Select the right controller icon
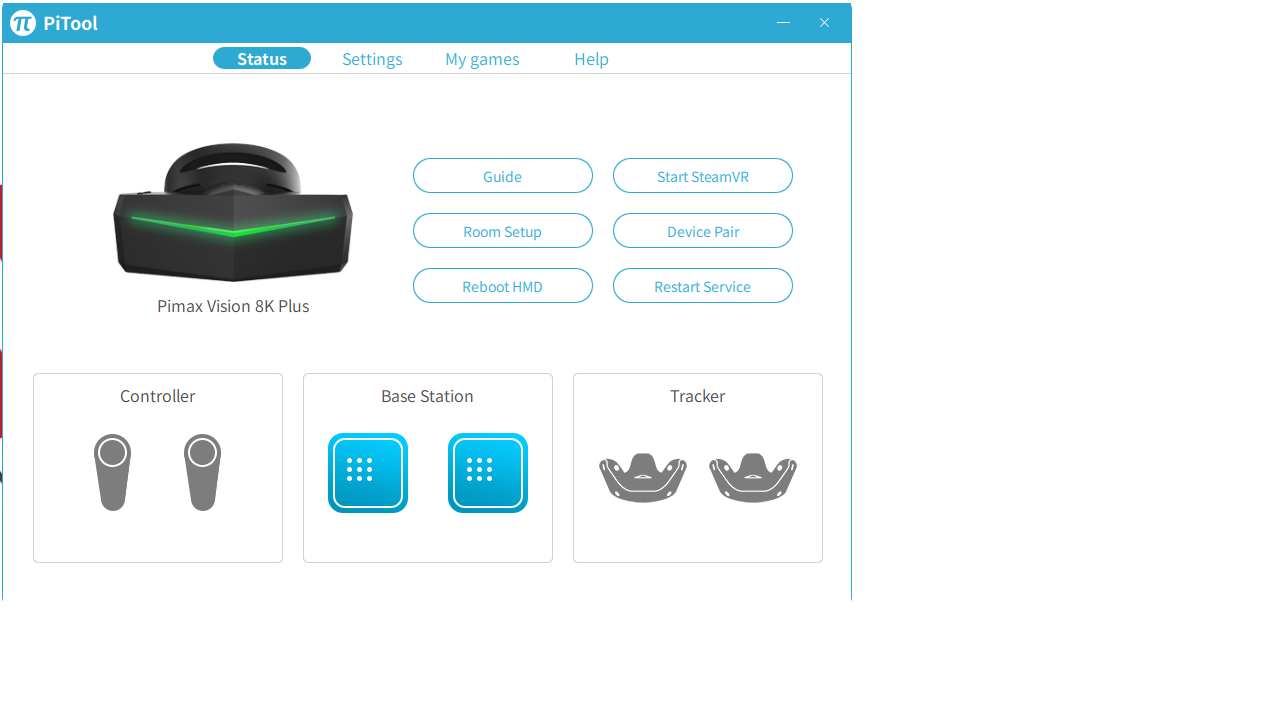Image resolution: width=1280 pixels, height=720 pixels. [x=203, y=472]
